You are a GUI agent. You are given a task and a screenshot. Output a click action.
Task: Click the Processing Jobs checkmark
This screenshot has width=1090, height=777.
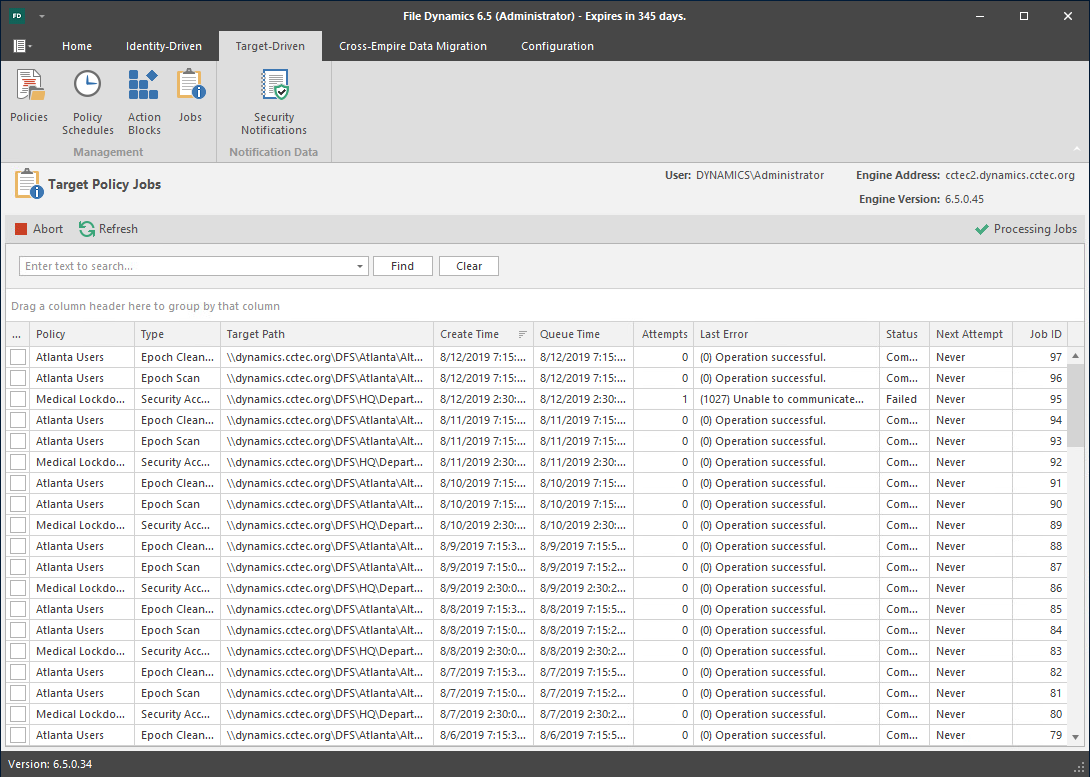[x=981, y=229]
